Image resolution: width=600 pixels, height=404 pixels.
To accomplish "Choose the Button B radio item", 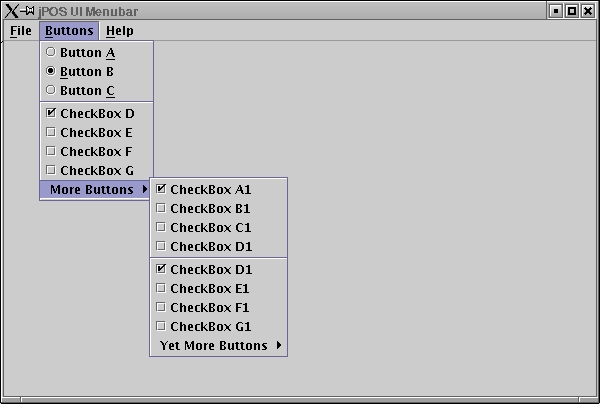I will (x=86, y=72).
